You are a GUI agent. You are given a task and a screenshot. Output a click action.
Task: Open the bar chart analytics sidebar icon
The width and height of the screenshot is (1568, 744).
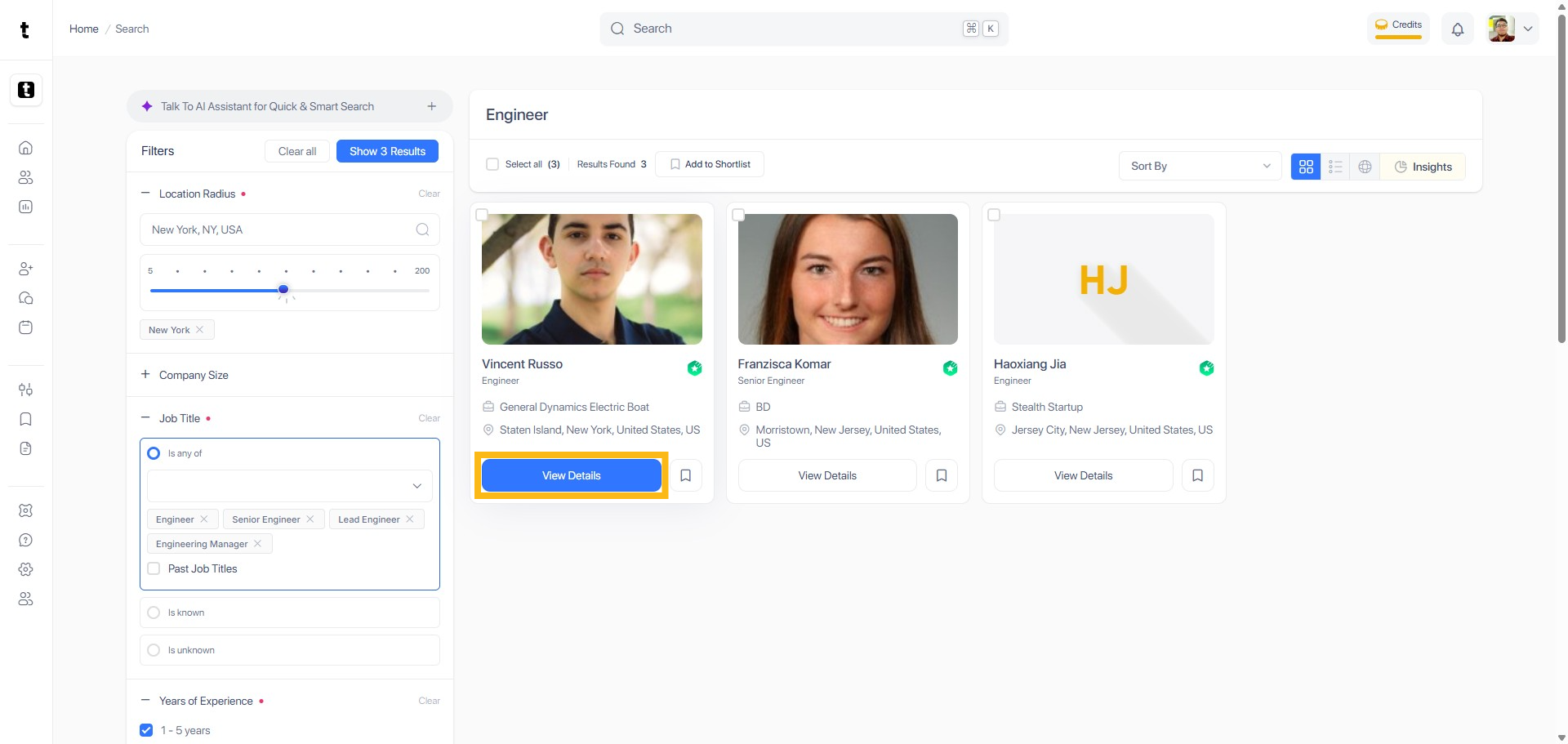26,207
